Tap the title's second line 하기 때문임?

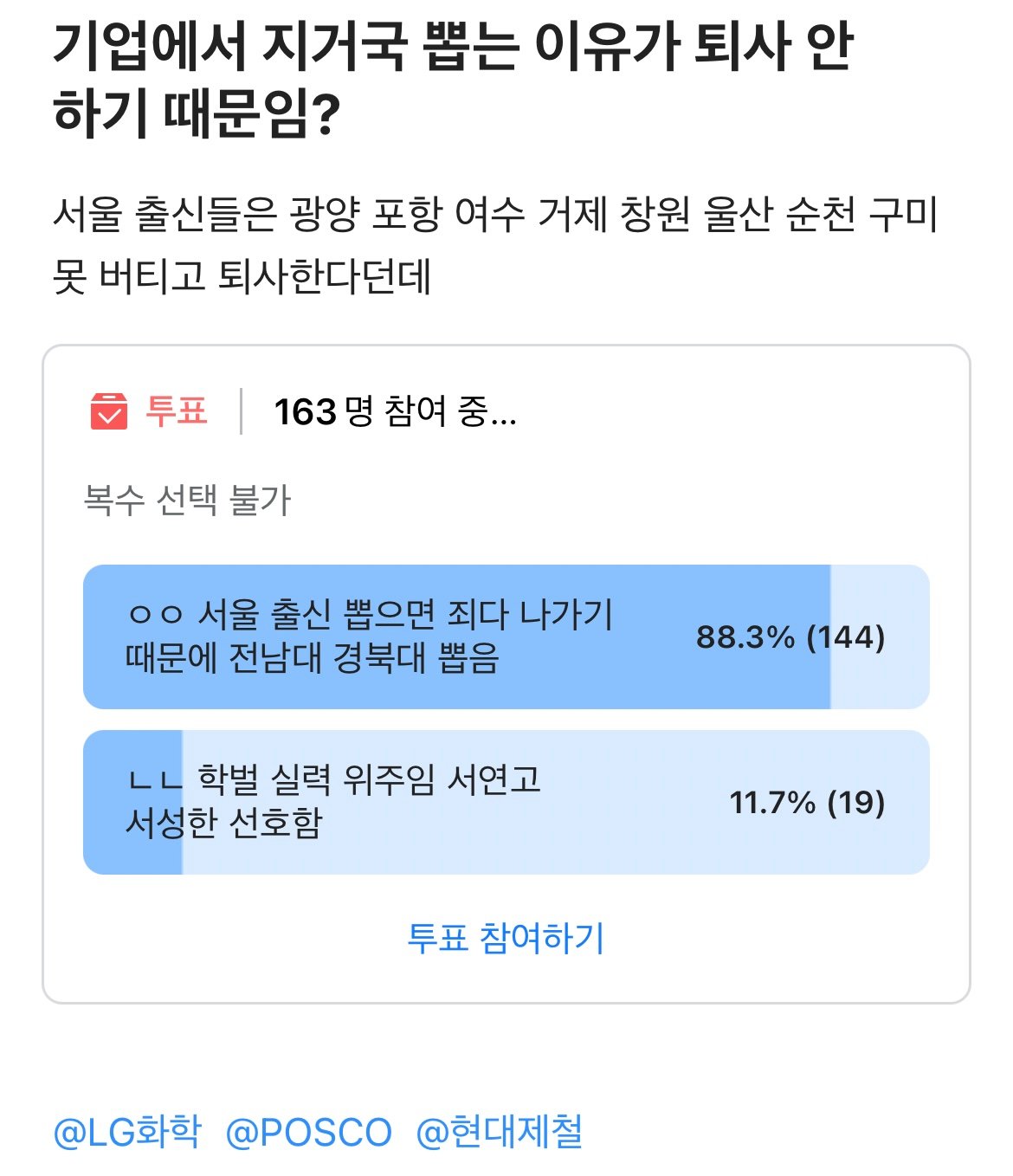(197, 114)
